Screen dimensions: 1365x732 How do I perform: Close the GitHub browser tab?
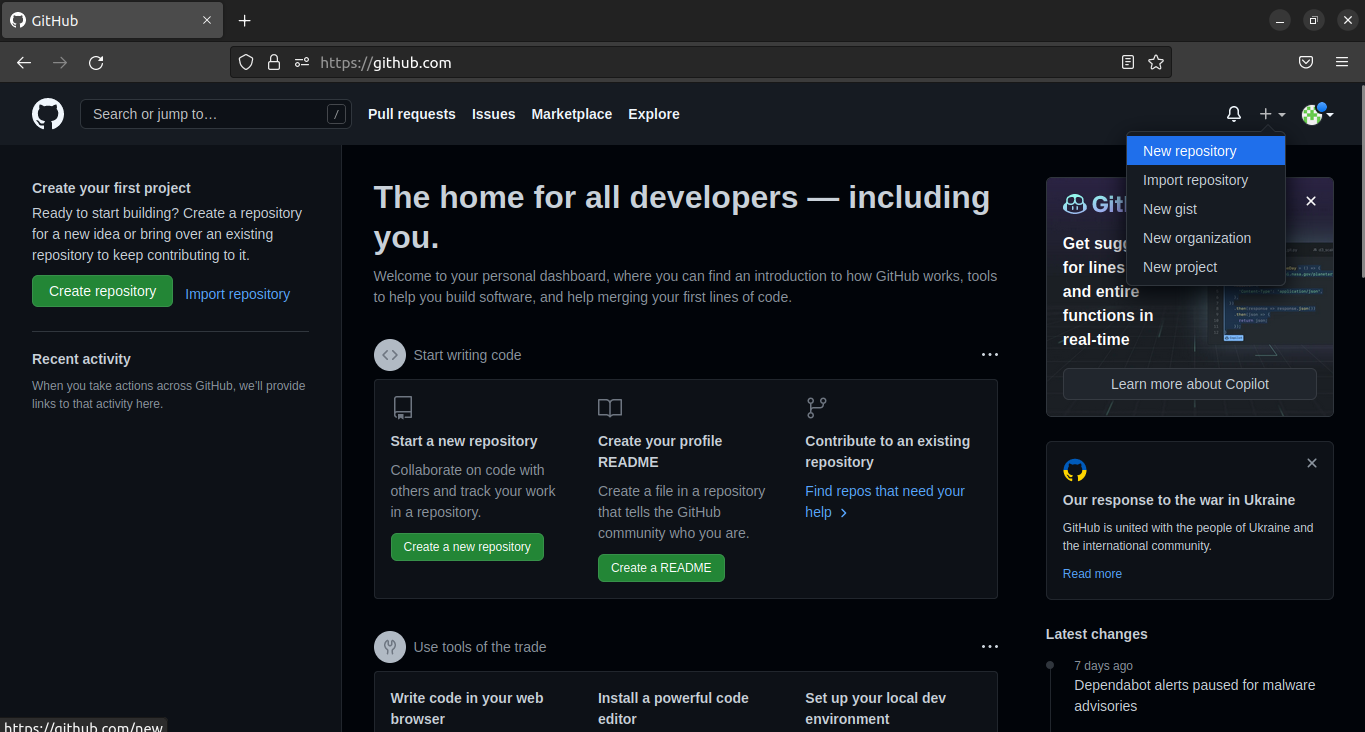point(207,20)
